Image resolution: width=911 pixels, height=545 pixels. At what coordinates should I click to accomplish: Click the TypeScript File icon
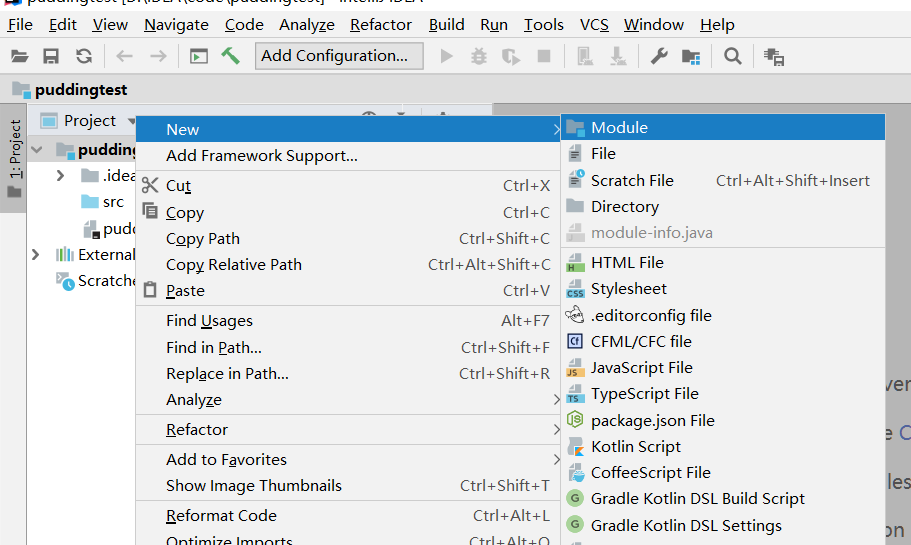coord(575,394)
